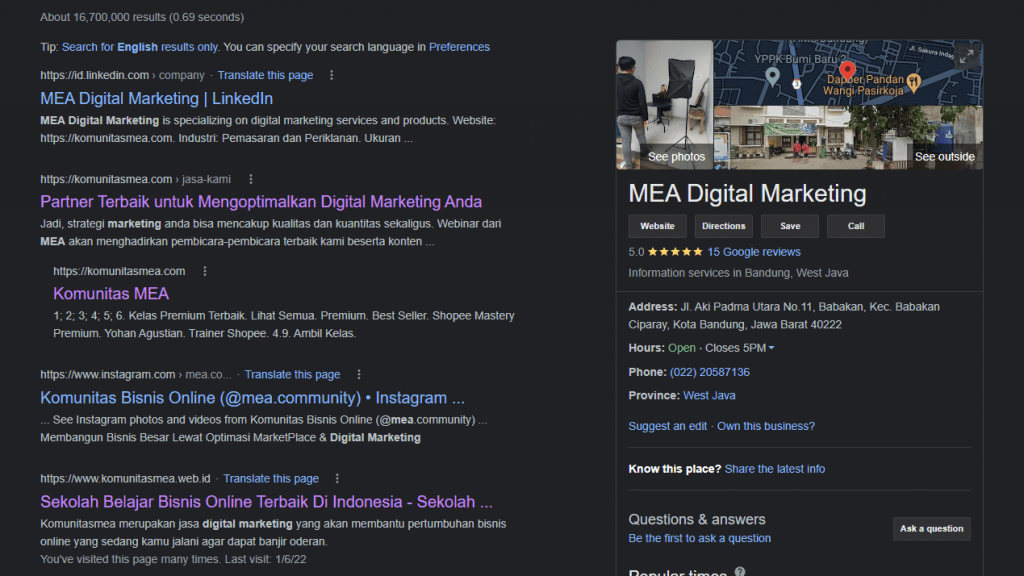Image resolution: width=1024 pixels, height=576 pixels.
Task: Open three-dot menu for komunitasmea.com sub-result
Action: click(x=205, y=271)
